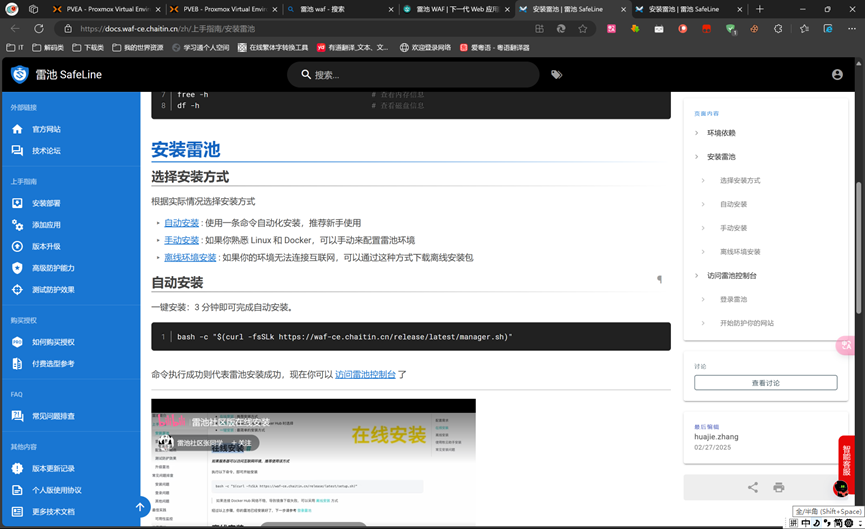
Task: Switch to the PVEB Proxmox browser tab
Action: point(223,9)
